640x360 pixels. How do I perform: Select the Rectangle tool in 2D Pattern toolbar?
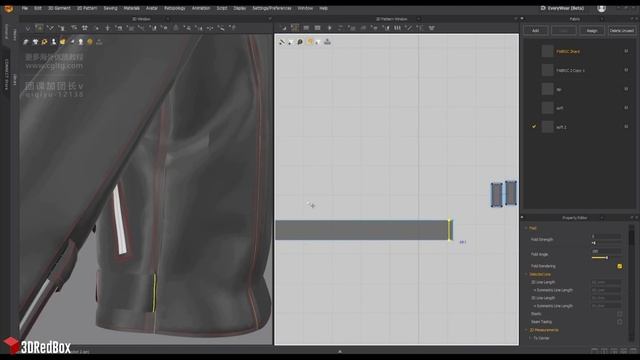(x=317, y=28)
